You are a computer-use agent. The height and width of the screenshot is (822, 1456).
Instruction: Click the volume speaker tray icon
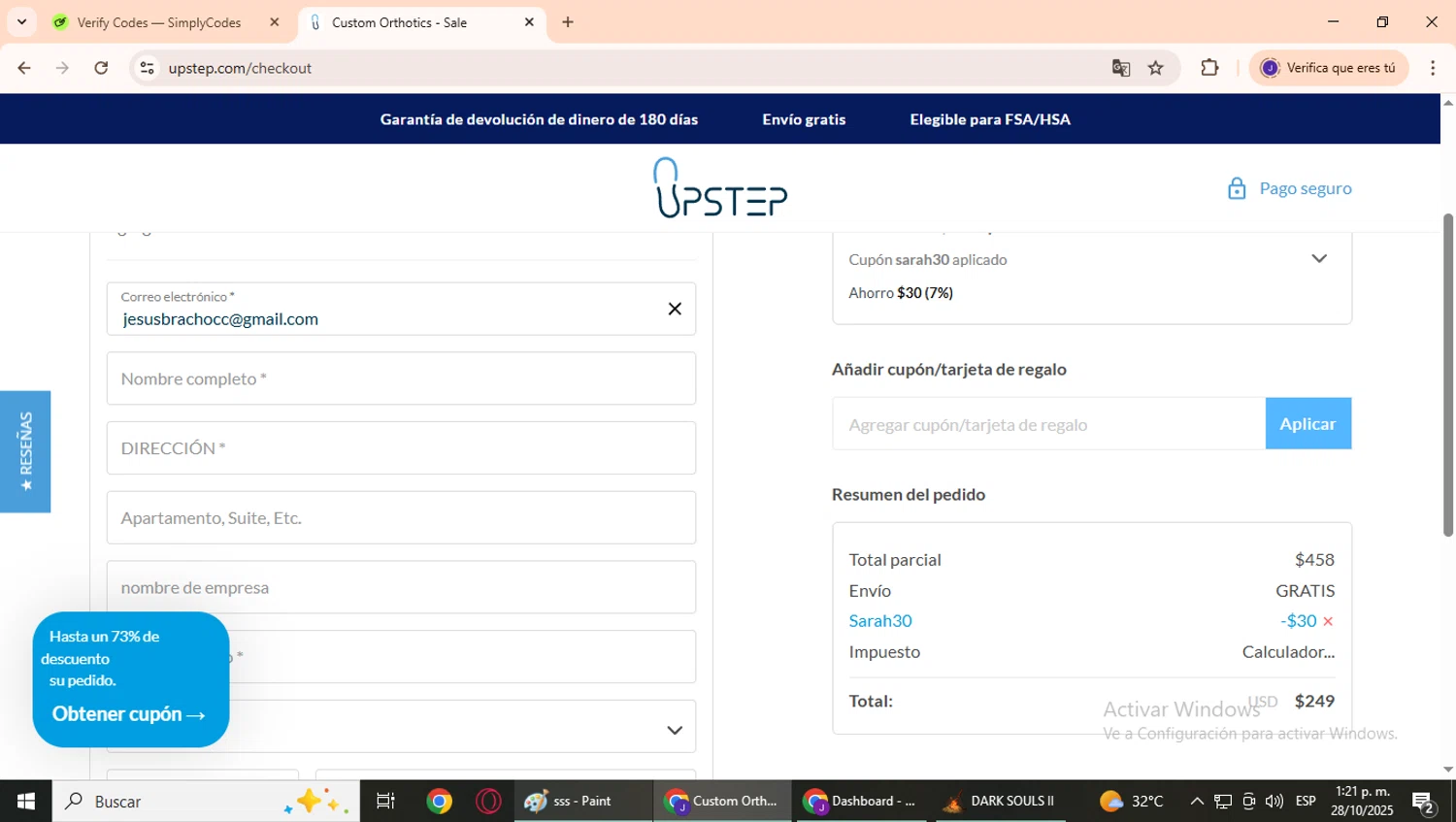point(1274,801)
